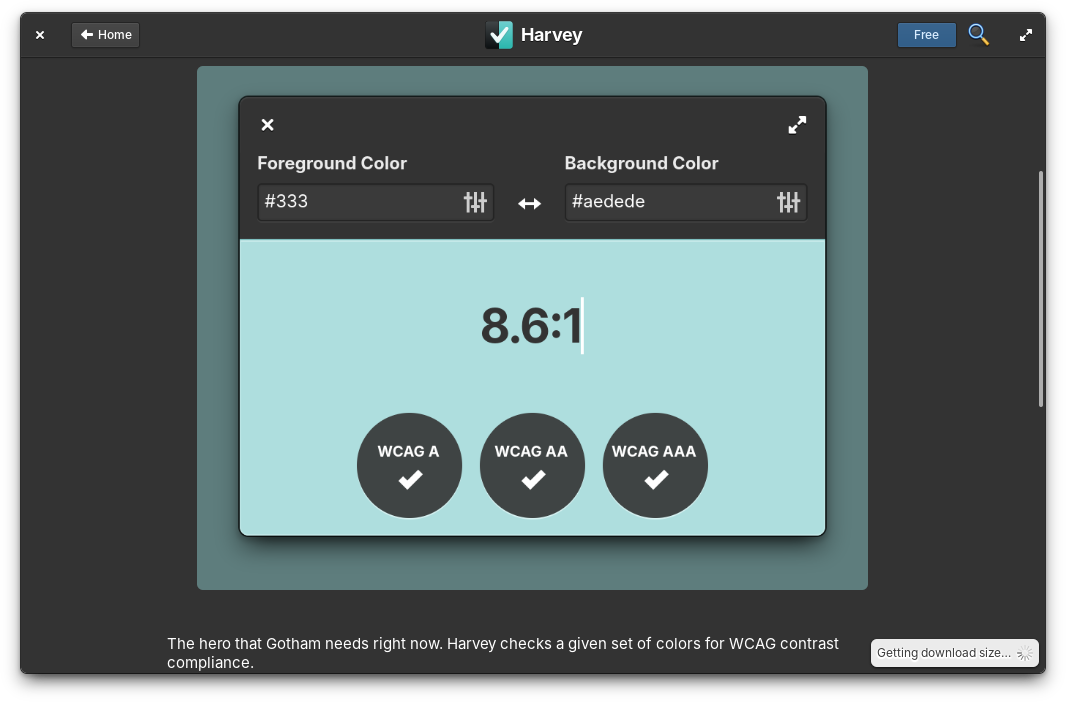Click the swap colors double-arrow icon

[x=529, y=203]
